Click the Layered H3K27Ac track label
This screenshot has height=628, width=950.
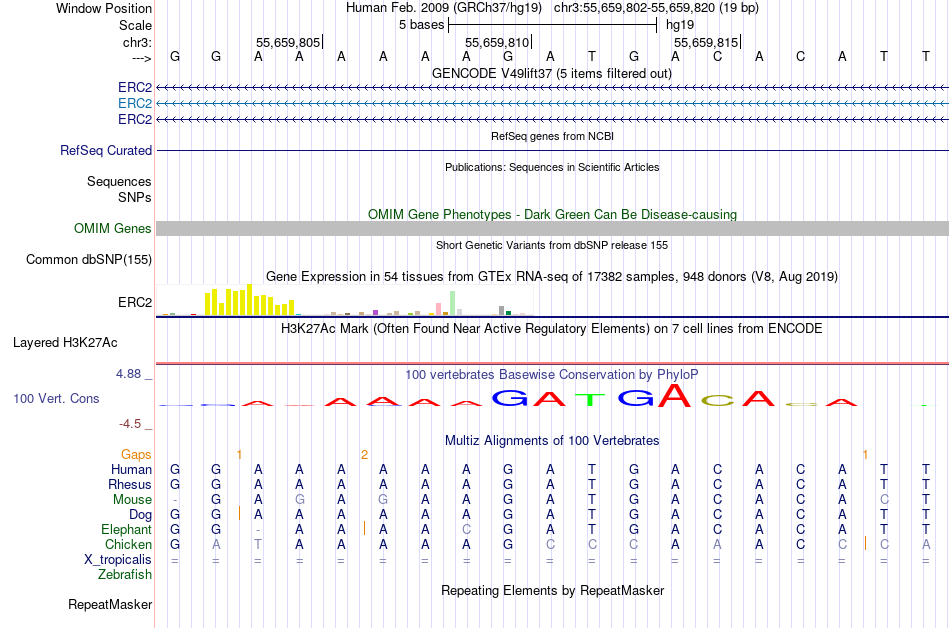tap(65, 343)
